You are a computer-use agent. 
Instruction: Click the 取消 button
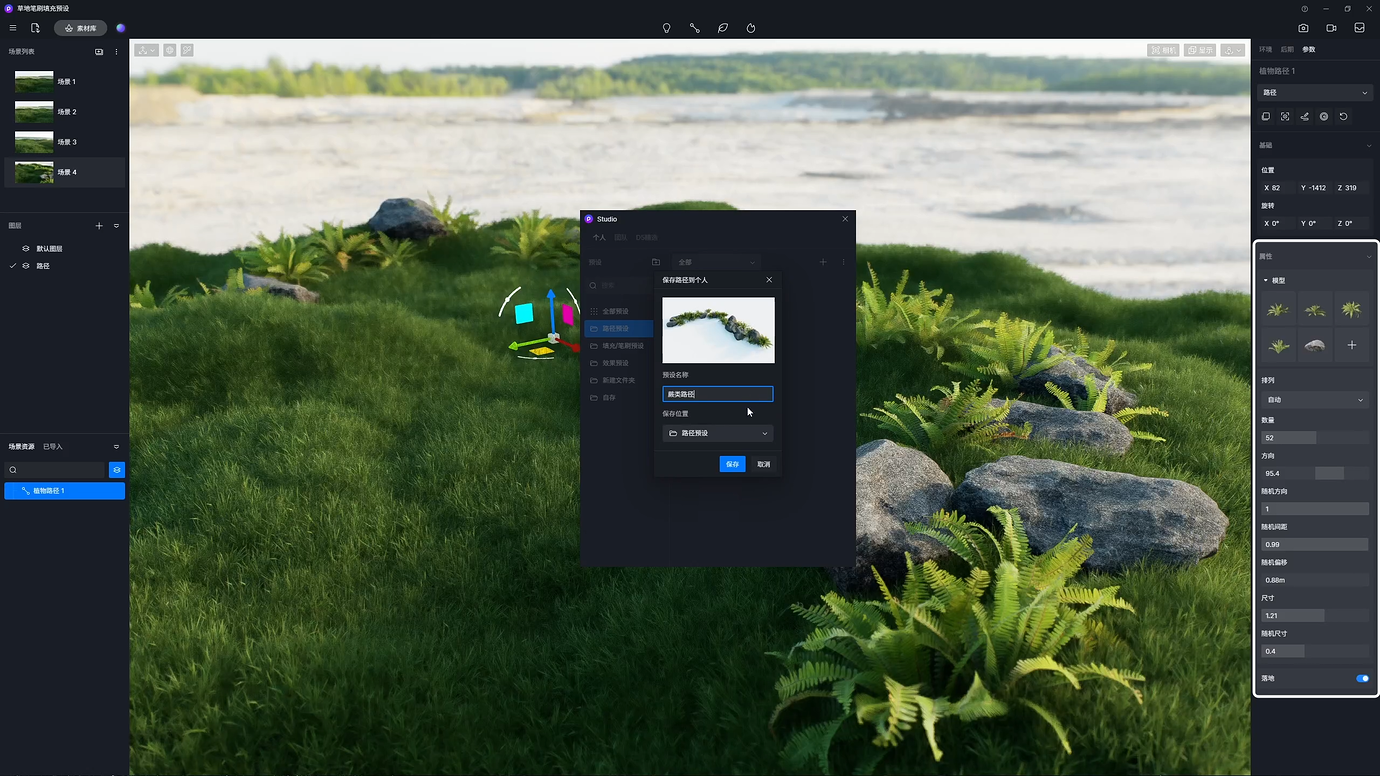click(763, 464)
